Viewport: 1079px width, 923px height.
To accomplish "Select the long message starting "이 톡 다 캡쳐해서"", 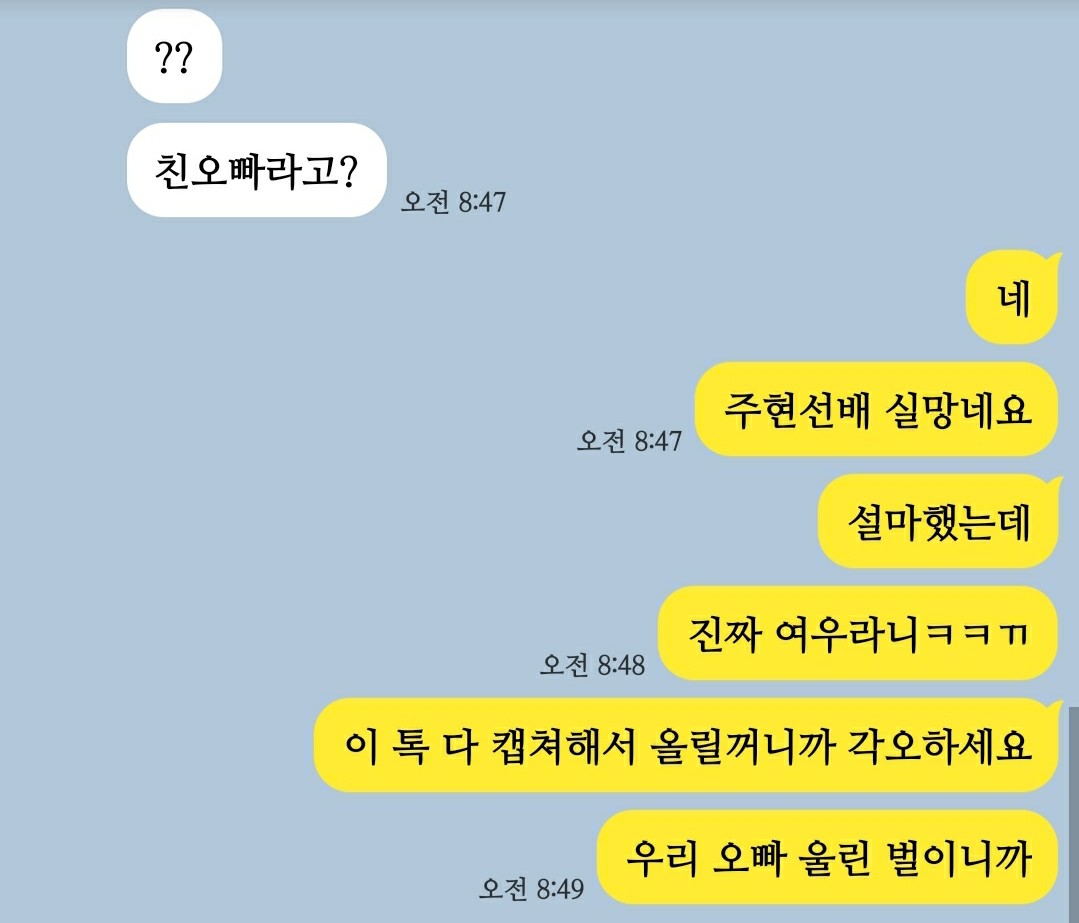I will pyautogui.click(x=686, y=745).
